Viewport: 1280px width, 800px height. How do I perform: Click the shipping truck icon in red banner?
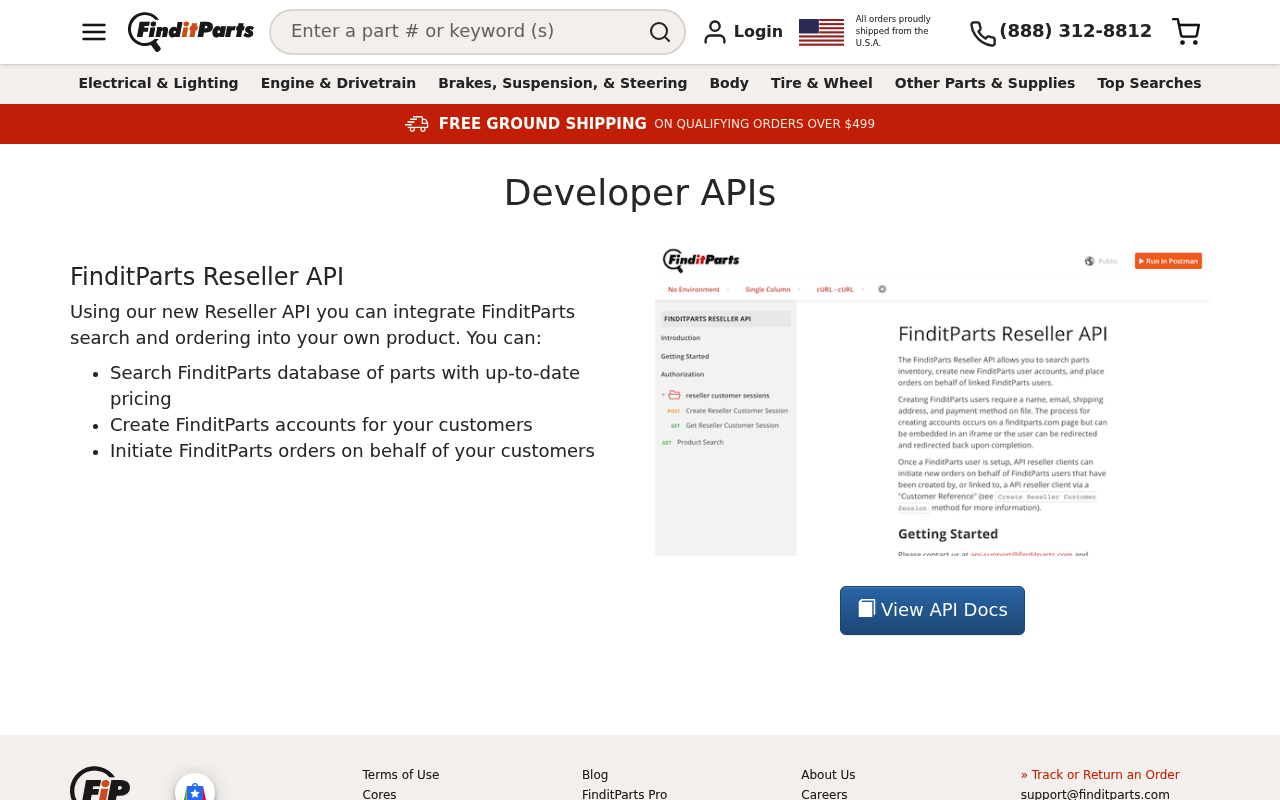coord(417,124)
